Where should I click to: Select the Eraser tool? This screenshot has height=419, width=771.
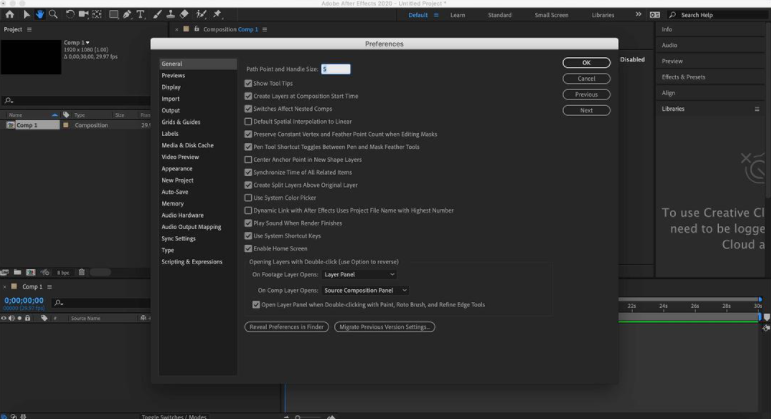pyautogui.click(x=184, y=14)
